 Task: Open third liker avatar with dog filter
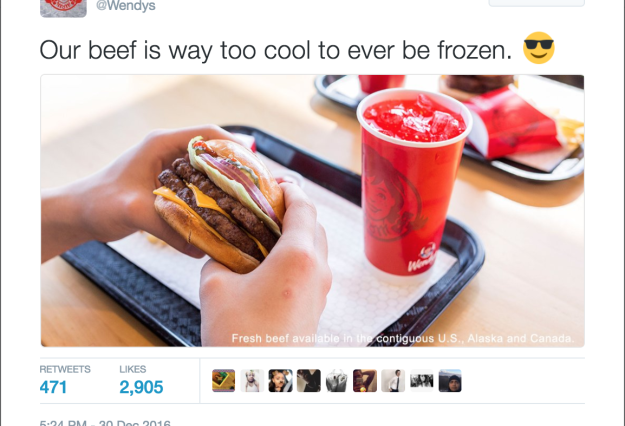280,381
